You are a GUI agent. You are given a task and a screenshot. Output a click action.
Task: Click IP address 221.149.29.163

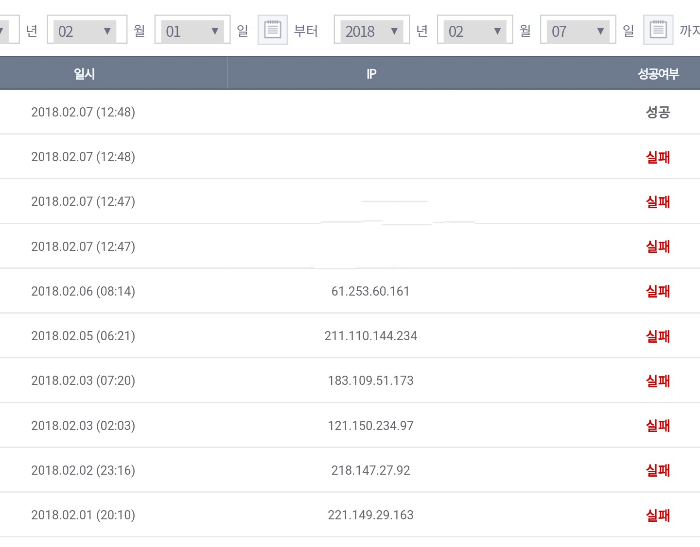(x=370, y=515)
